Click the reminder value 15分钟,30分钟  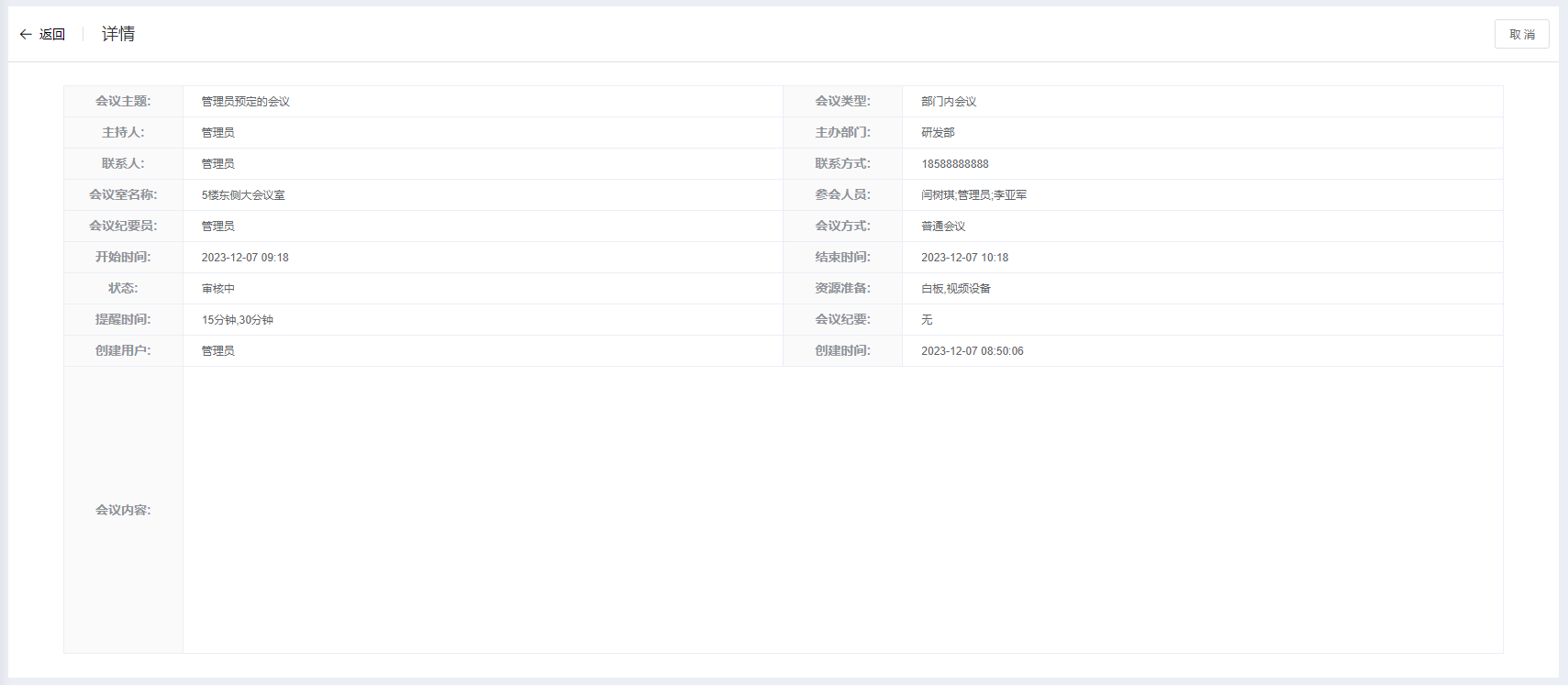click(238, 320)
